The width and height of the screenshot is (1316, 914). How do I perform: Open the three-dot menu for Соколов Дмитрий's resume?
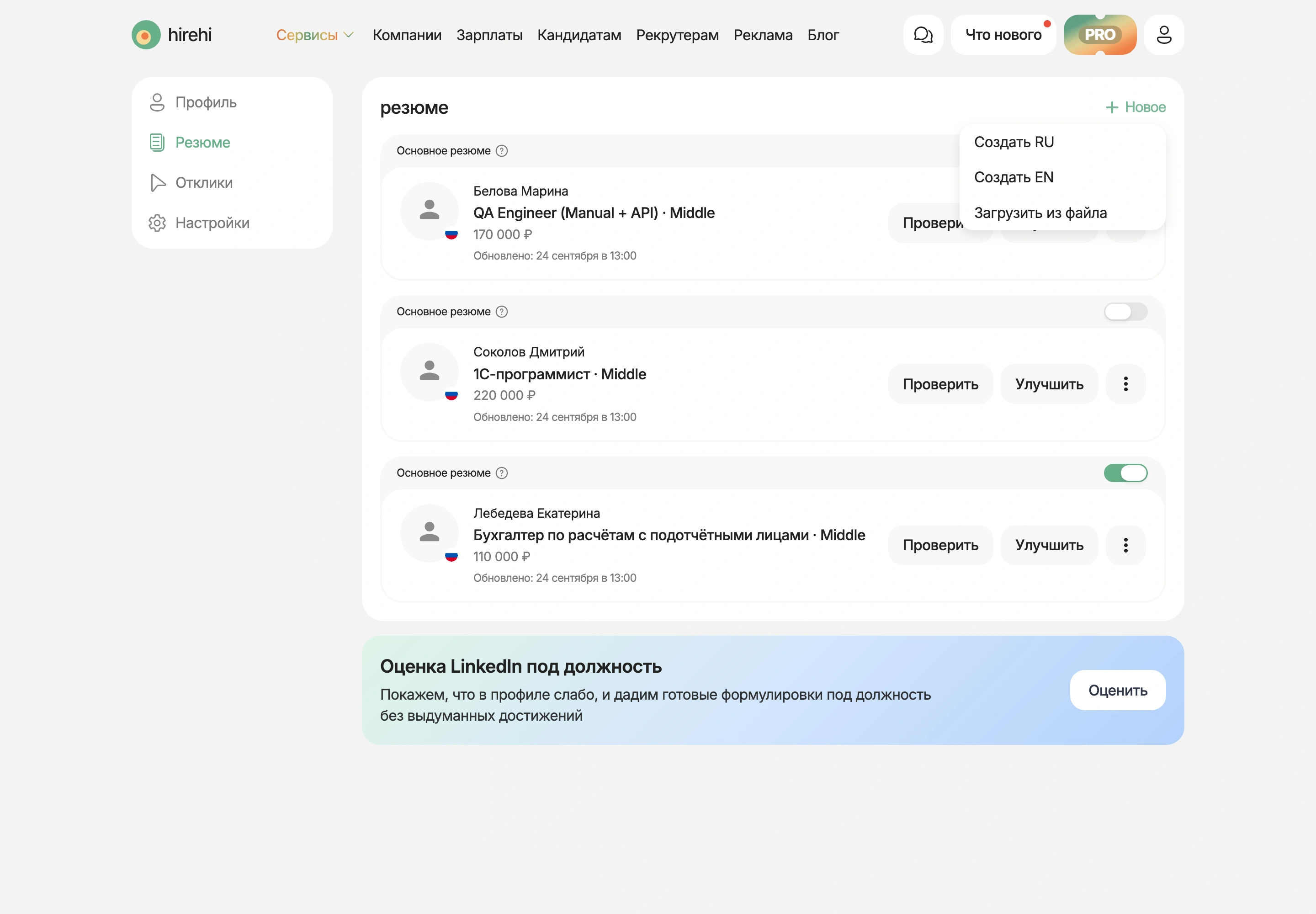[1125, 384]
